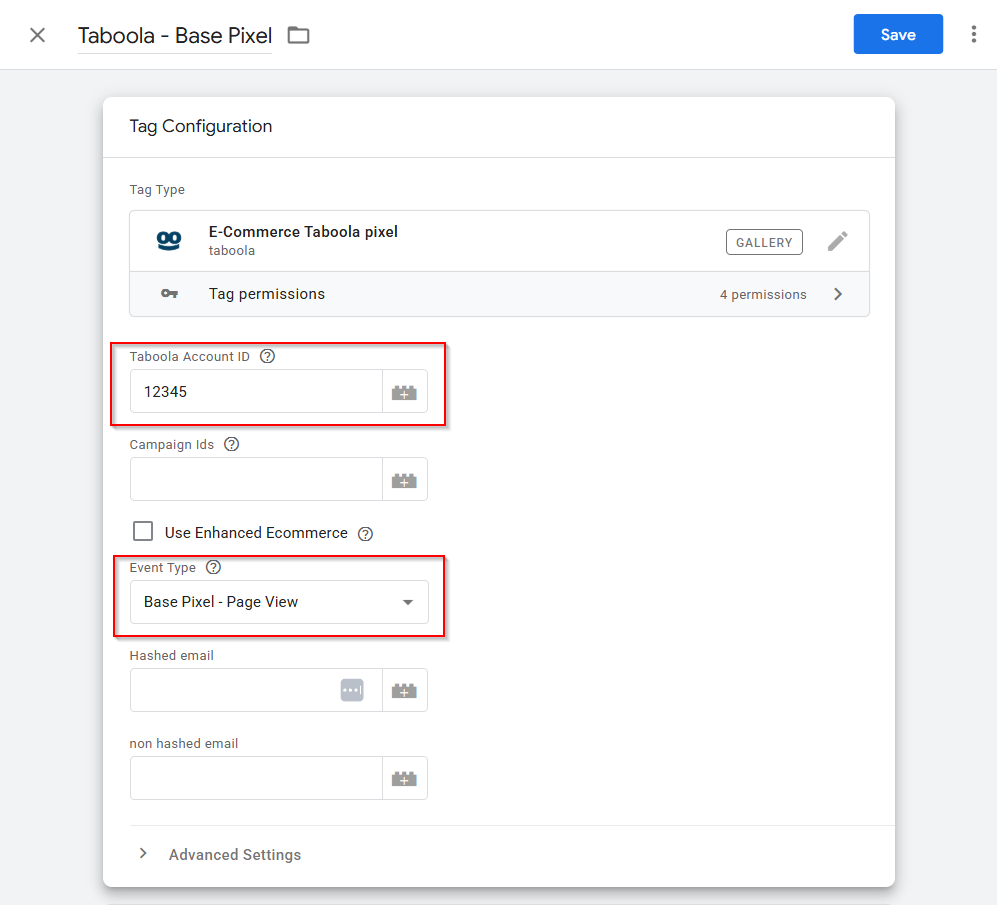The image size is (997, 905).
Task: Click the GALLERY badge button
Action: (764, 242)
